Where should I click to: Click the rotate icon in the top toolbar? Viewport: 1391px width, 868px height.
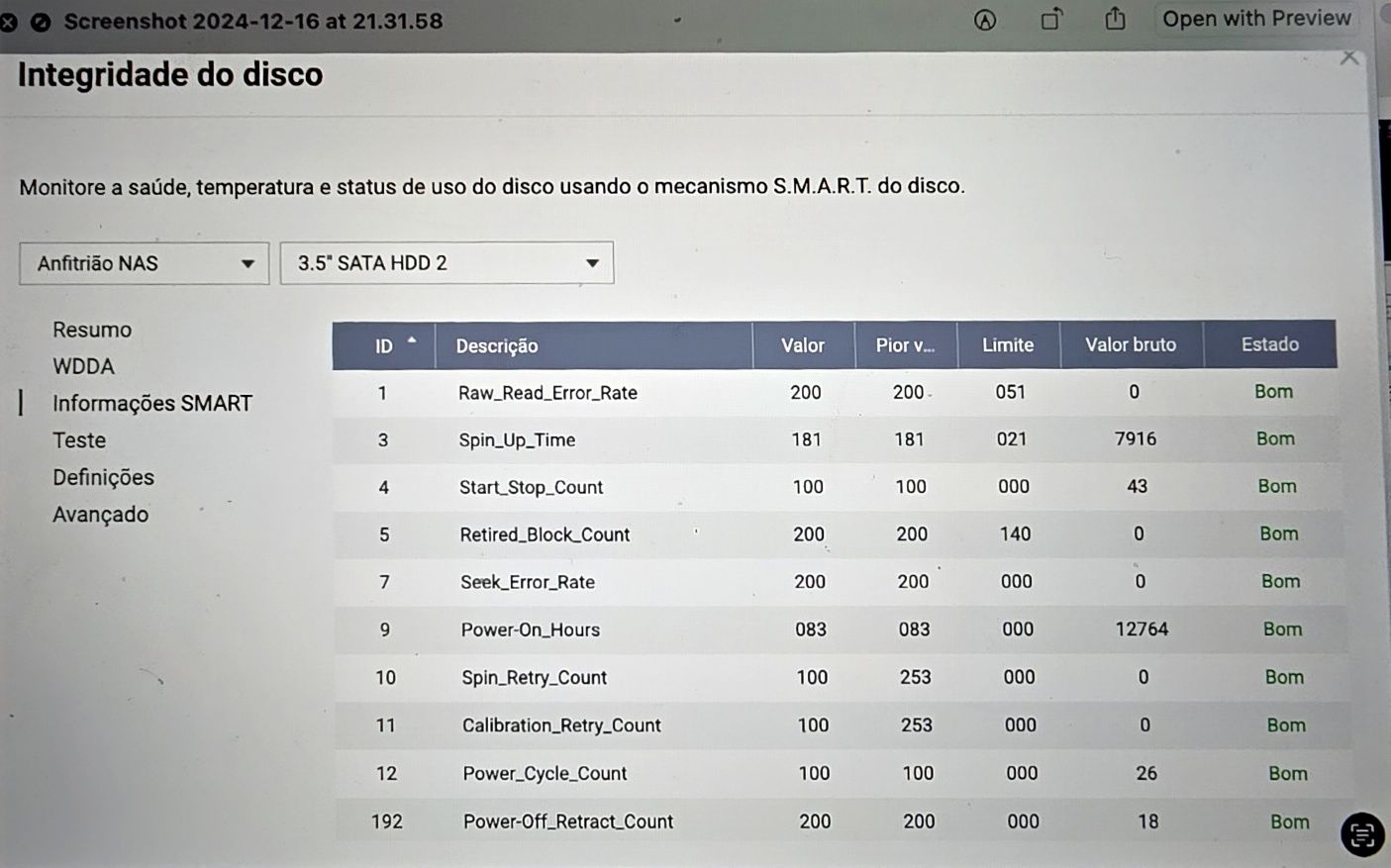(1050, 19)
